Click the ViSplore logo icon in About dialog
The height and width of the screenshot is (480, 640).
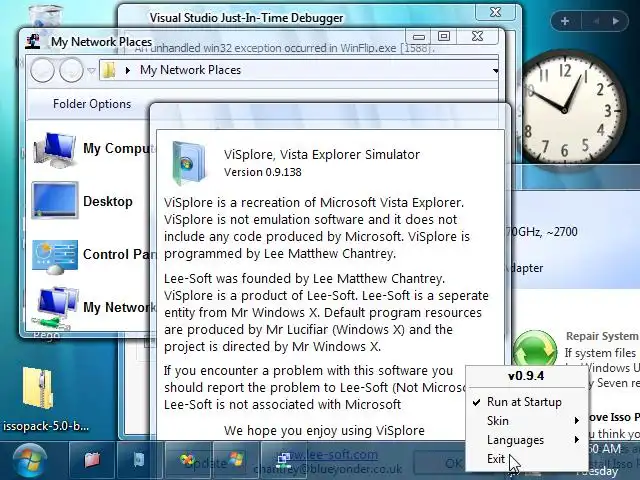(188, 162)
